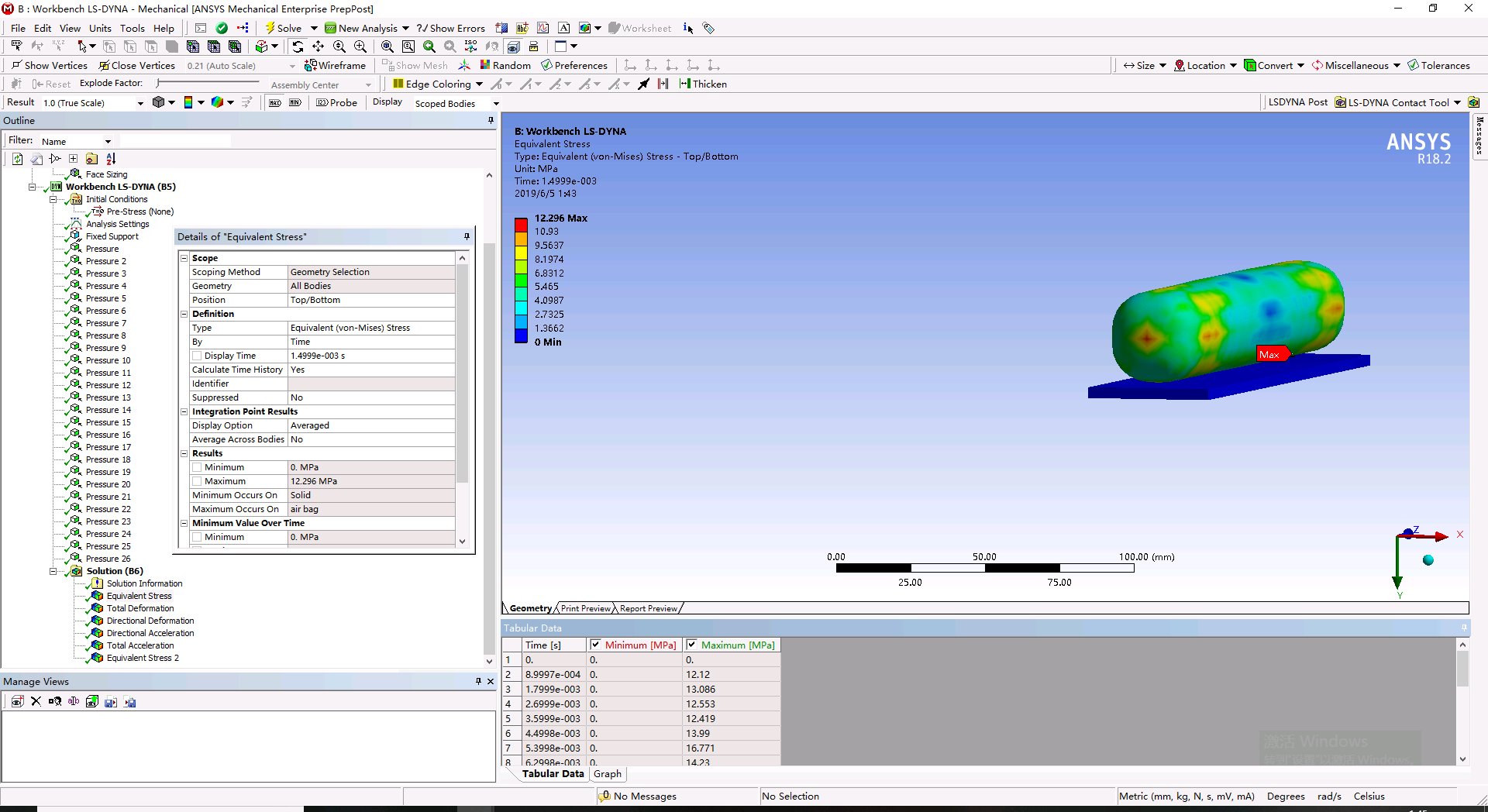Click the Rotate view tool icon
This screenshot has height=812, width=1488.
click(x=298, y=46)
